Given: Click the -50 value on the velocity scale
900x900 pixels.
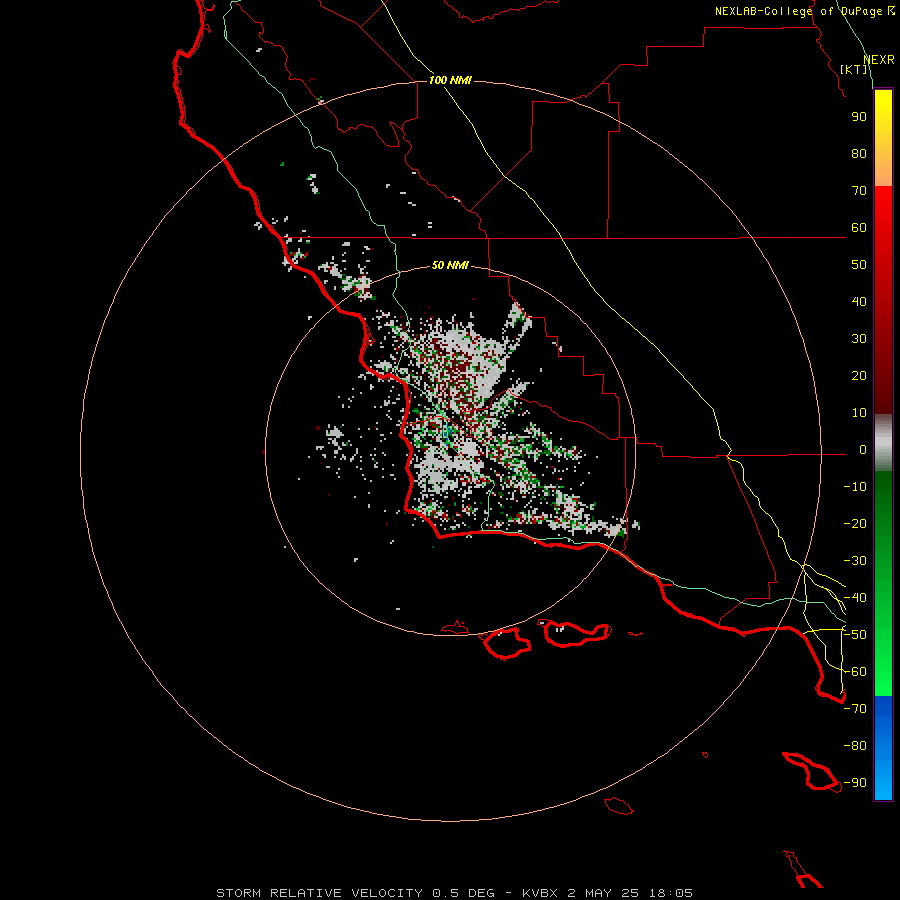Looking at the screenshot, I should pyautogui.click(x=855, y=635).
